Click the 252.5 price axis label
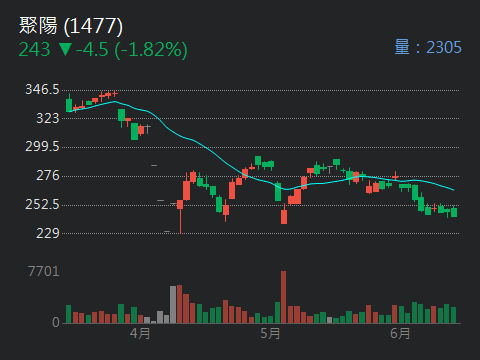480x360 pixels. tap(42, 204)
